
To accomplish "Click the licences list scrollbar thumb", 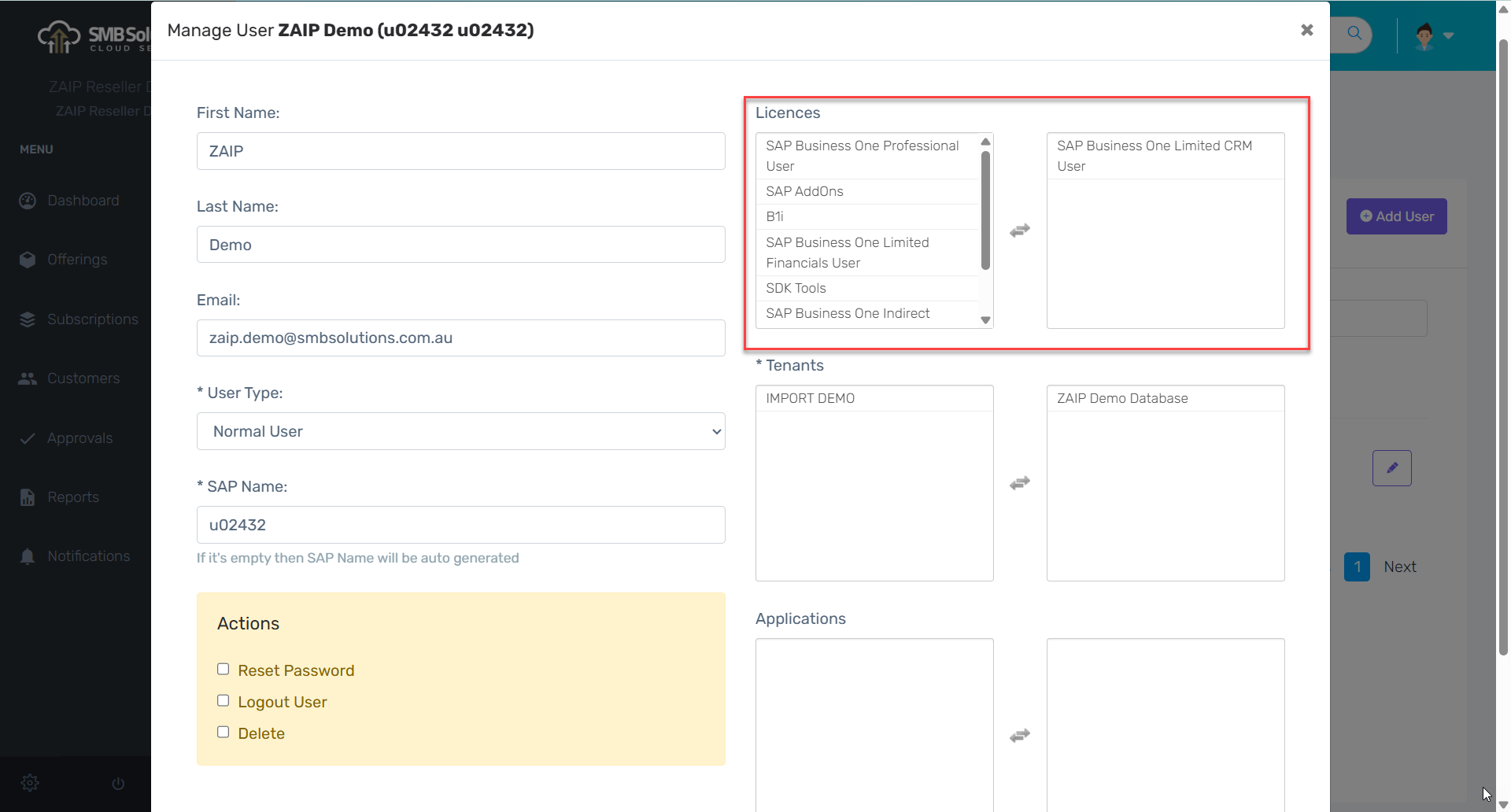I will (985, 210).
